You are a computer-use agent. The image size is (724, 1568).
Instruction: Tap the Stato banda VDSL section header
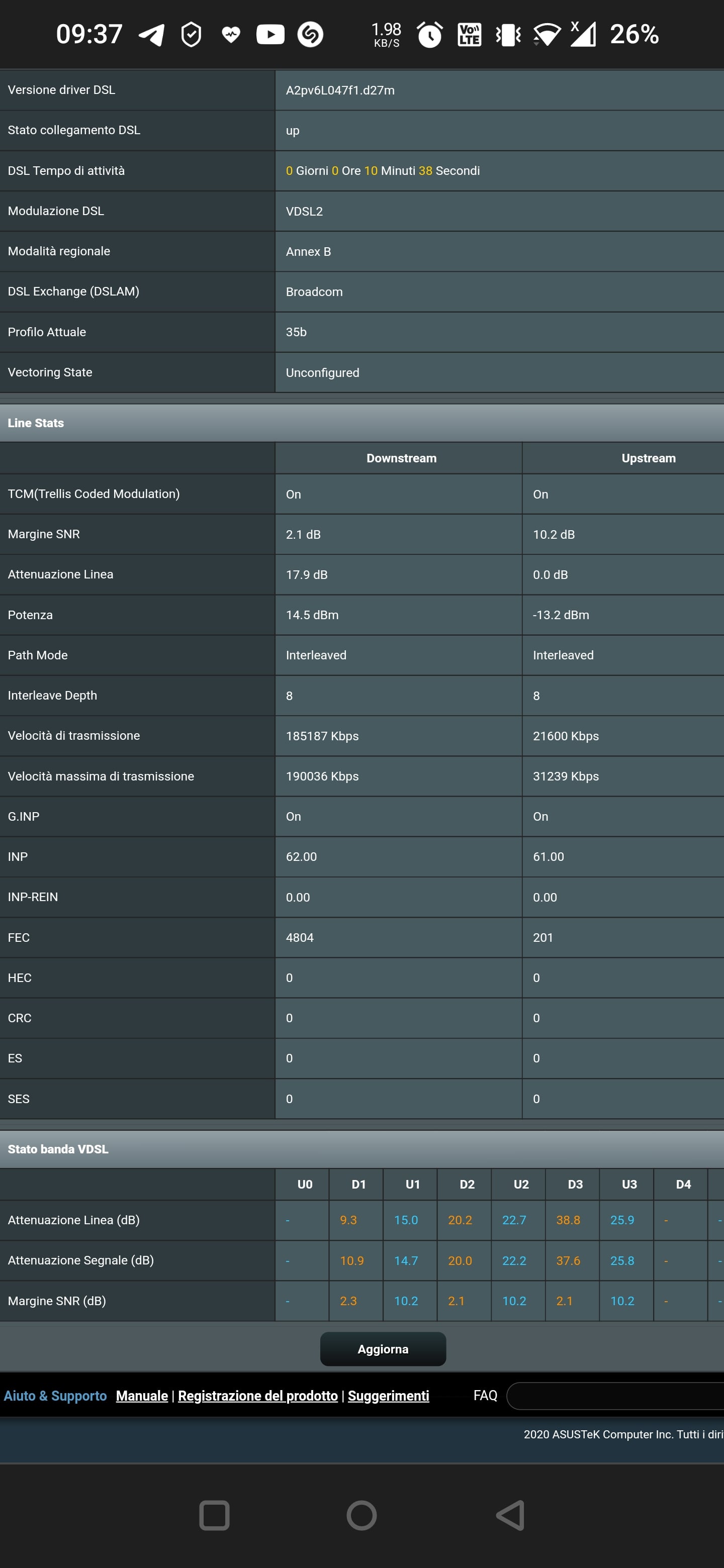[x=58, y=1149]
